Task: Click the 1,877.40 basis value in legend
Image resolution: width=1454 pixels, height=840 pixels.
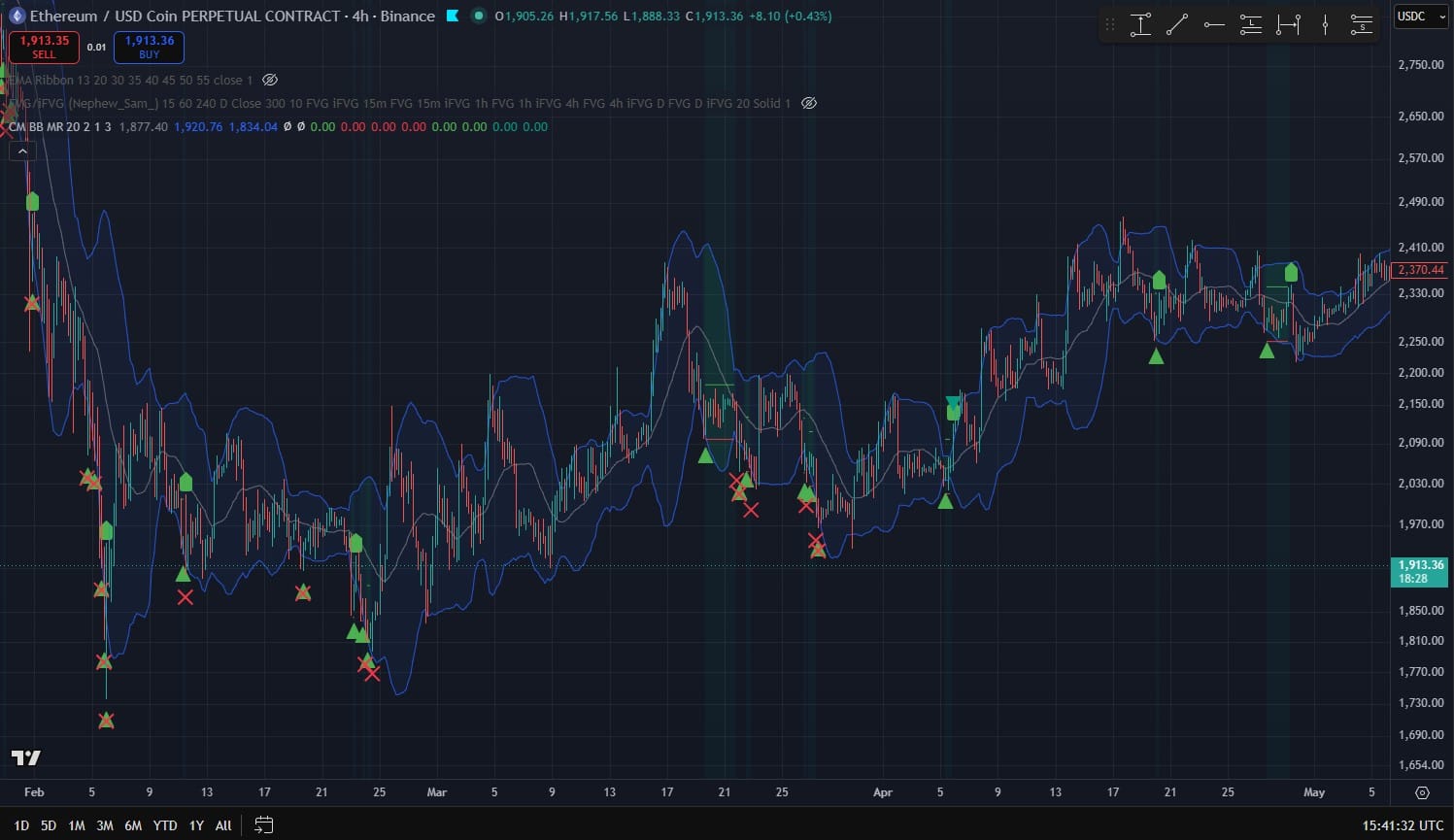Action: pyautogui.click(x=143, y=126)
